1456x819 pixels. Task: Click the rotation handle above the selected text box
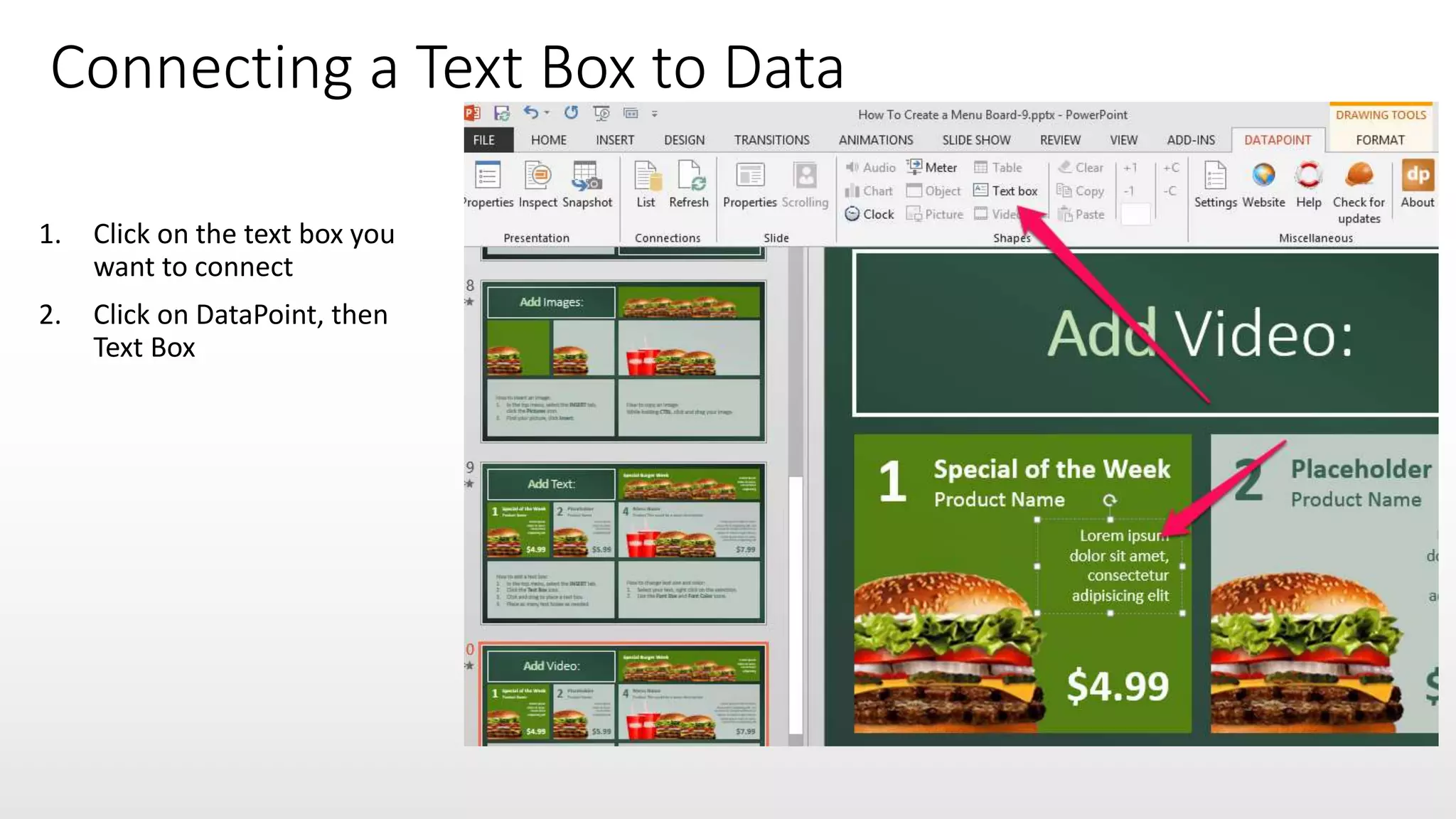click(x=1110, y=500)
